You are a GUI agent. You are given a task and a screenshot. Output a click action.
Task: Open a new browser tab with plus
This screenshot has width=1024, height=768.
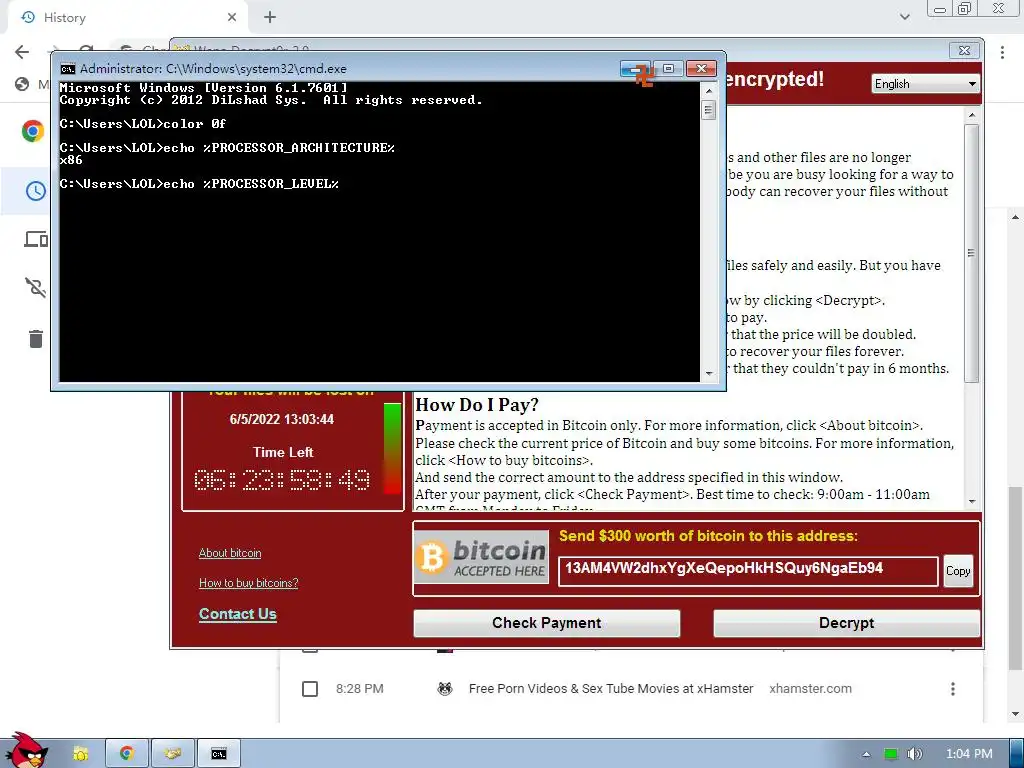click(x=270, y=18)
